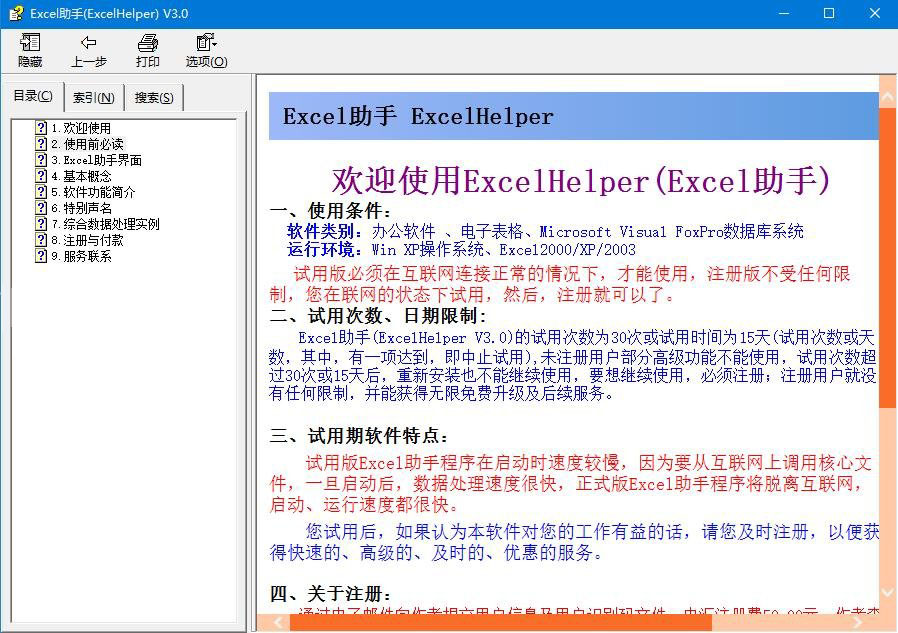
Task: Click the help icon beside 9.服务联系
Action: coord(41,255)
